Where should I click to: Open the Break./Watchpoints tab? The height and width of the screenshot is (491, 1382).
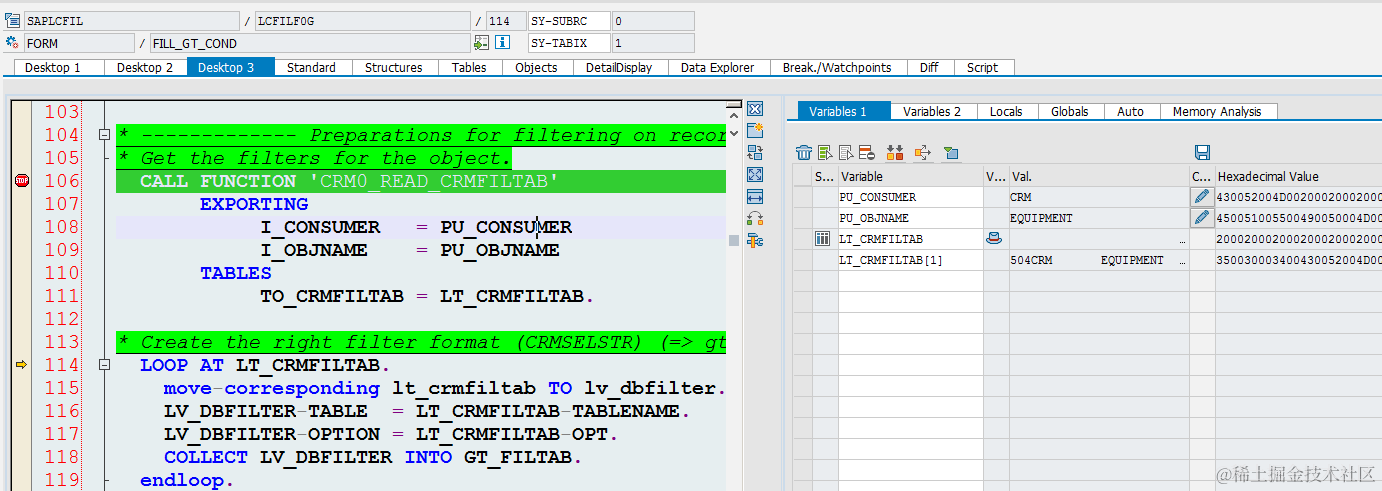click(837, 67)
